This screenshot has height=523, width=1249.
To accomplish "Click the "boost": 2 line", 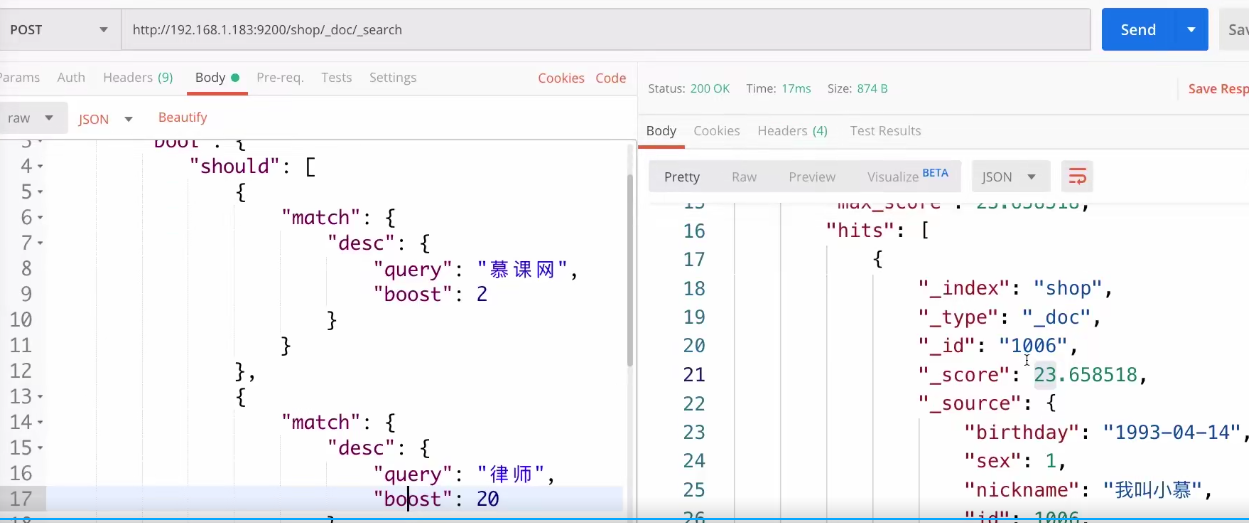I will 430,295.
